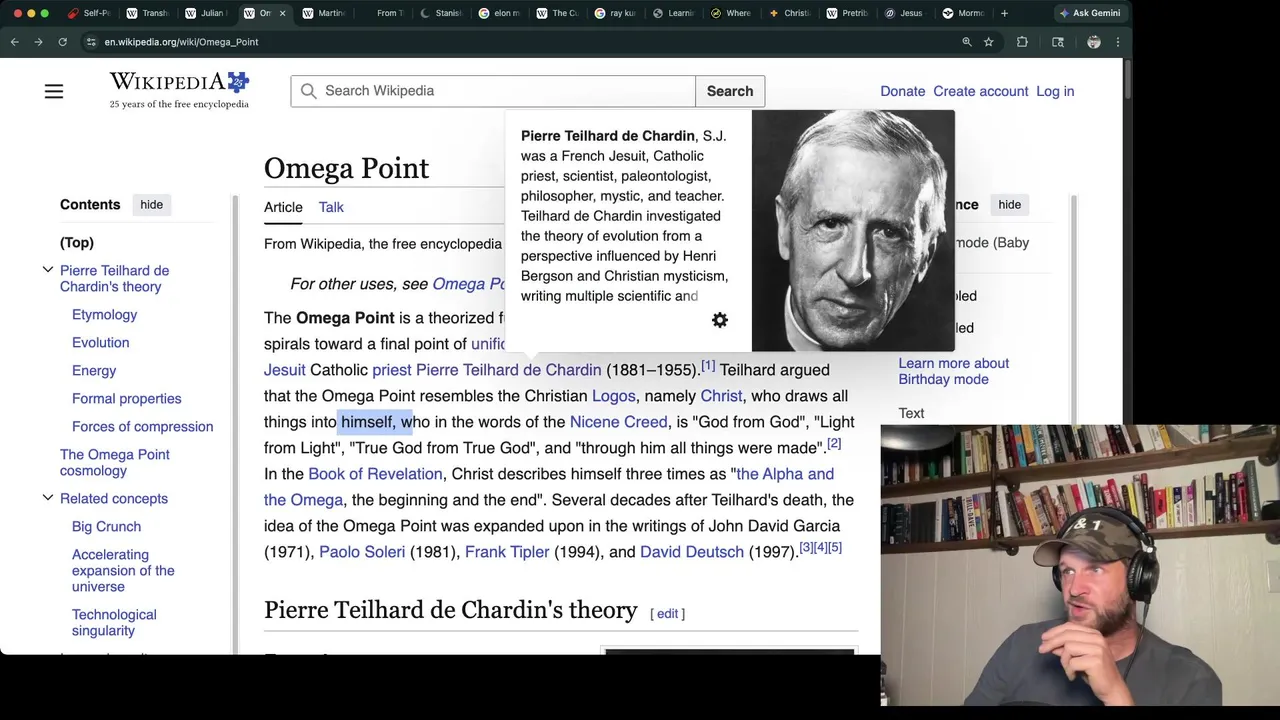This screenshot has height=720, width=1280.
Task: Go forward with the browser forward arrow
Action: click(x=38, y=42)
